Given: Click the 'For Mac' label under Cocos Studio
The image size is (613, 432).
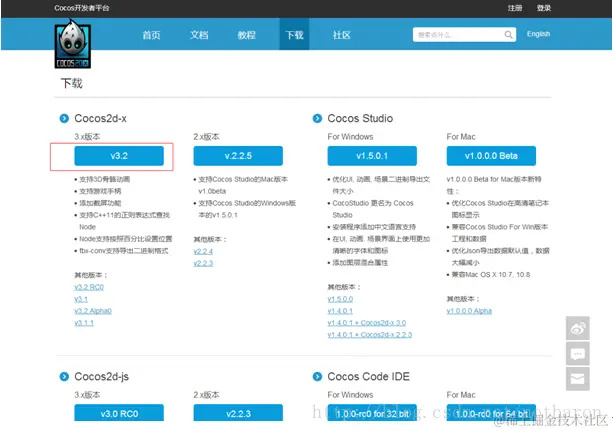Looking at the screenshot, I should [461, 137].
